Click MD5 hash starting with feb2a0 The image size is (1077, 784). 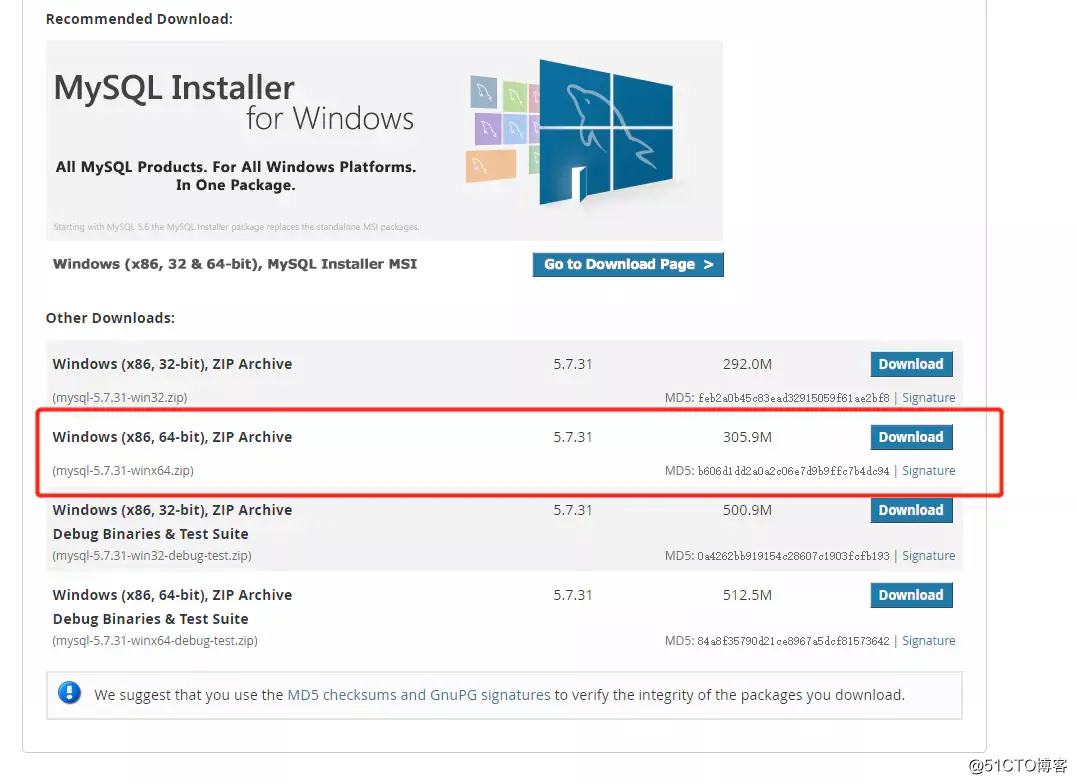(793, 398)
